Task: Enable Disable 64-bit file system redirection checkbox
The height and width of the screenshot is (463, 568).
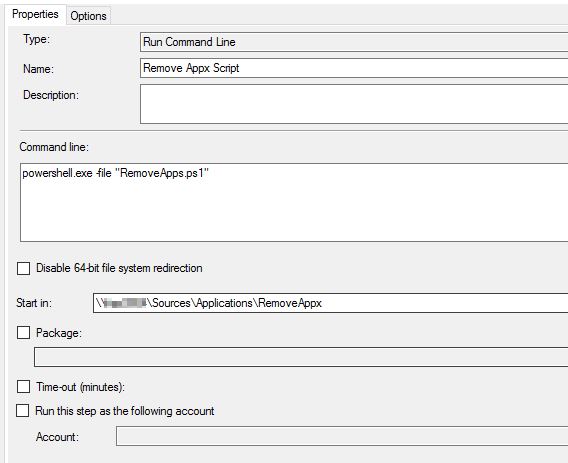Action: tap(24, 268)
